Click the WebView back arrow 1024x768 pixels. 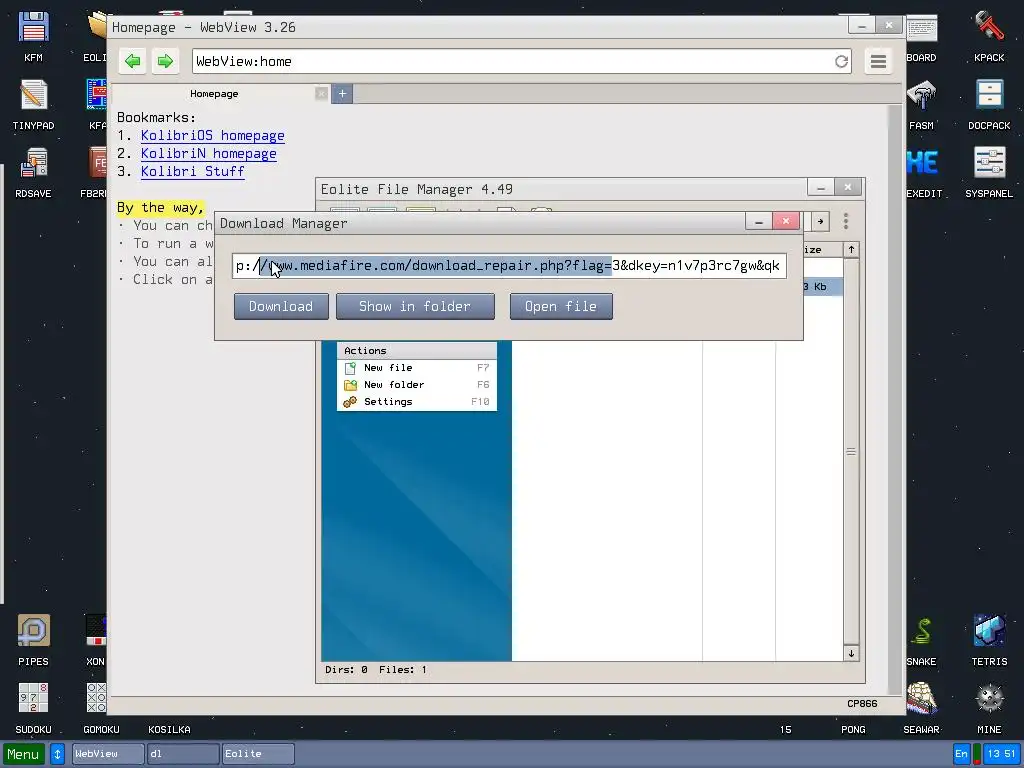tap(133, 61)
